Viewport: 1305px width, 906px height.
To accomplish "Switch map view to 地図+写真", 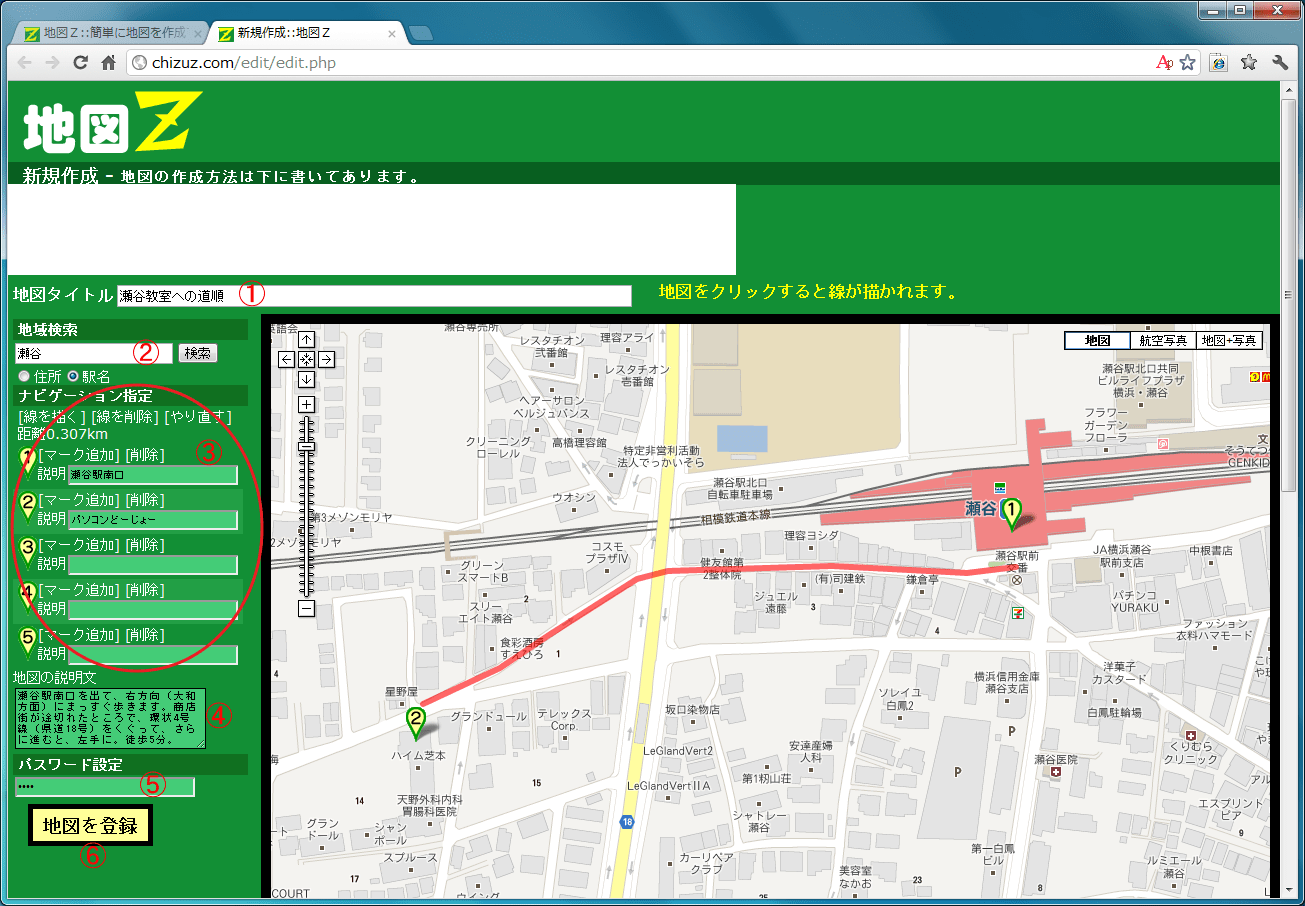I will pos(1229,341).
